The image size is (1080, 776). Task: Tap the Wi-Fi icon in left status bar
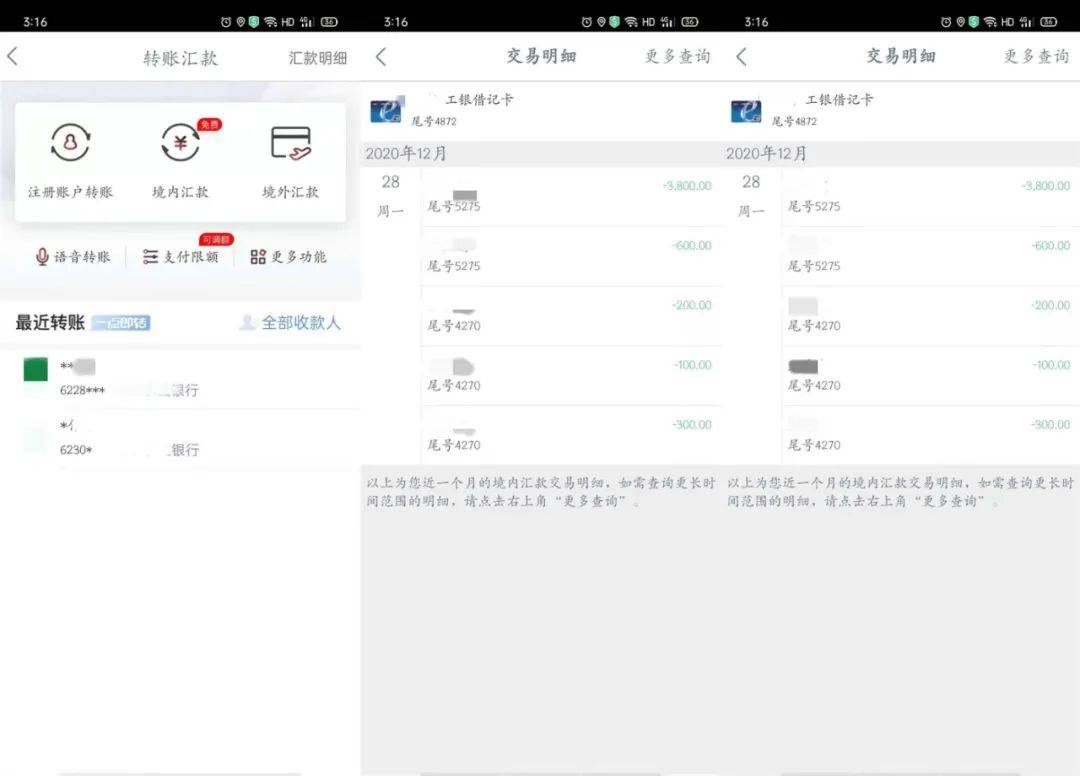[271, 22]
